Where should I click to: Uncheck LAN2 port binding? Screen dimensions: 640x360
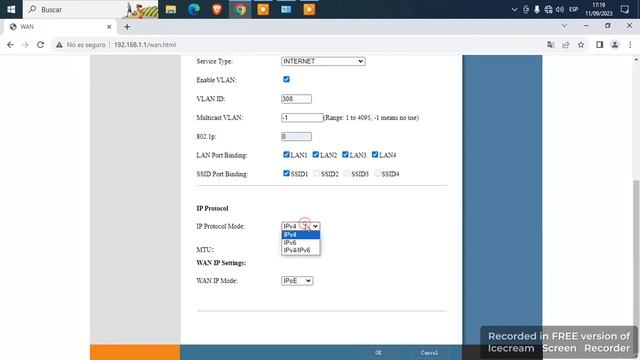(316, 155)
